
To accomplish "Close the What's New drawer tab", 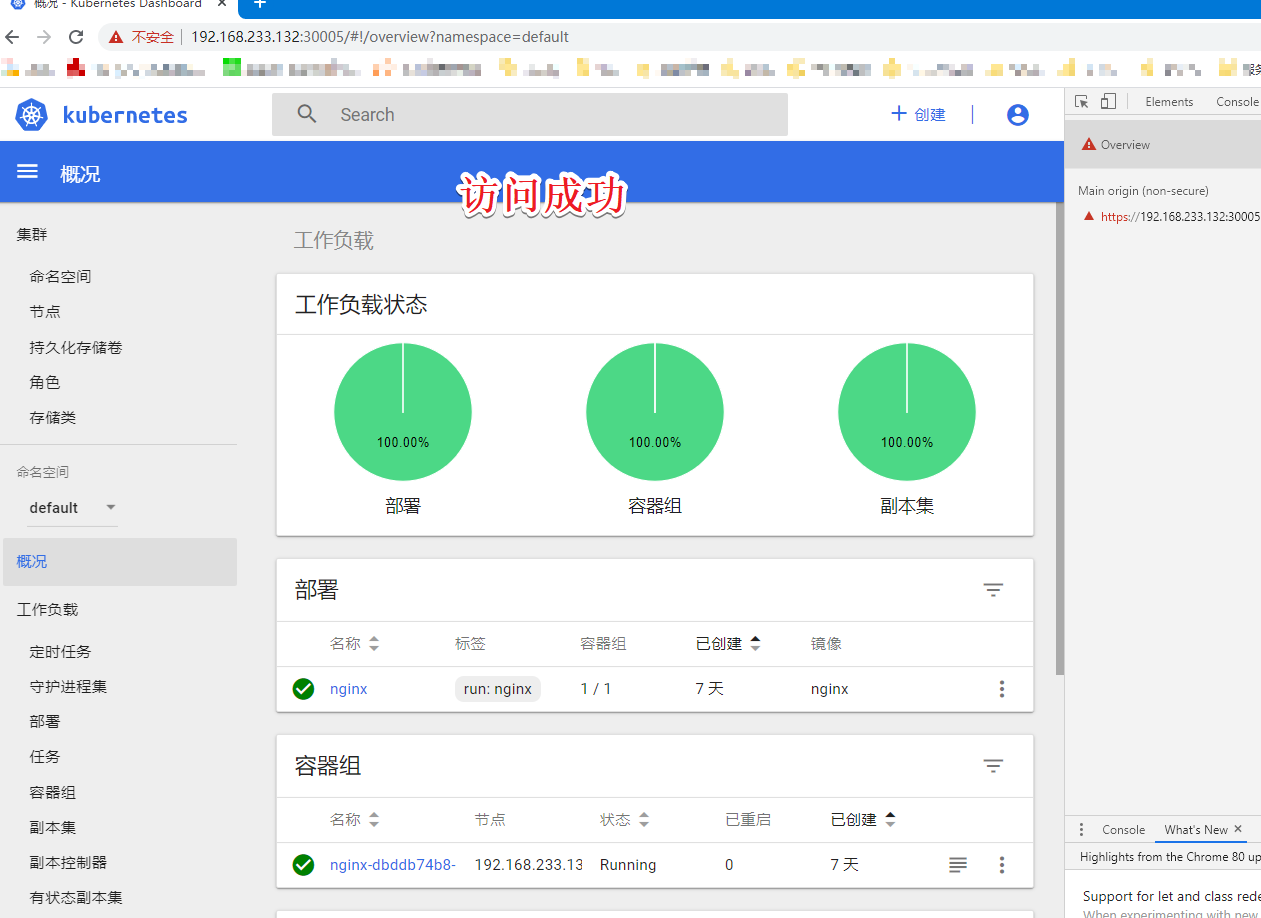I will [1238, 829].
